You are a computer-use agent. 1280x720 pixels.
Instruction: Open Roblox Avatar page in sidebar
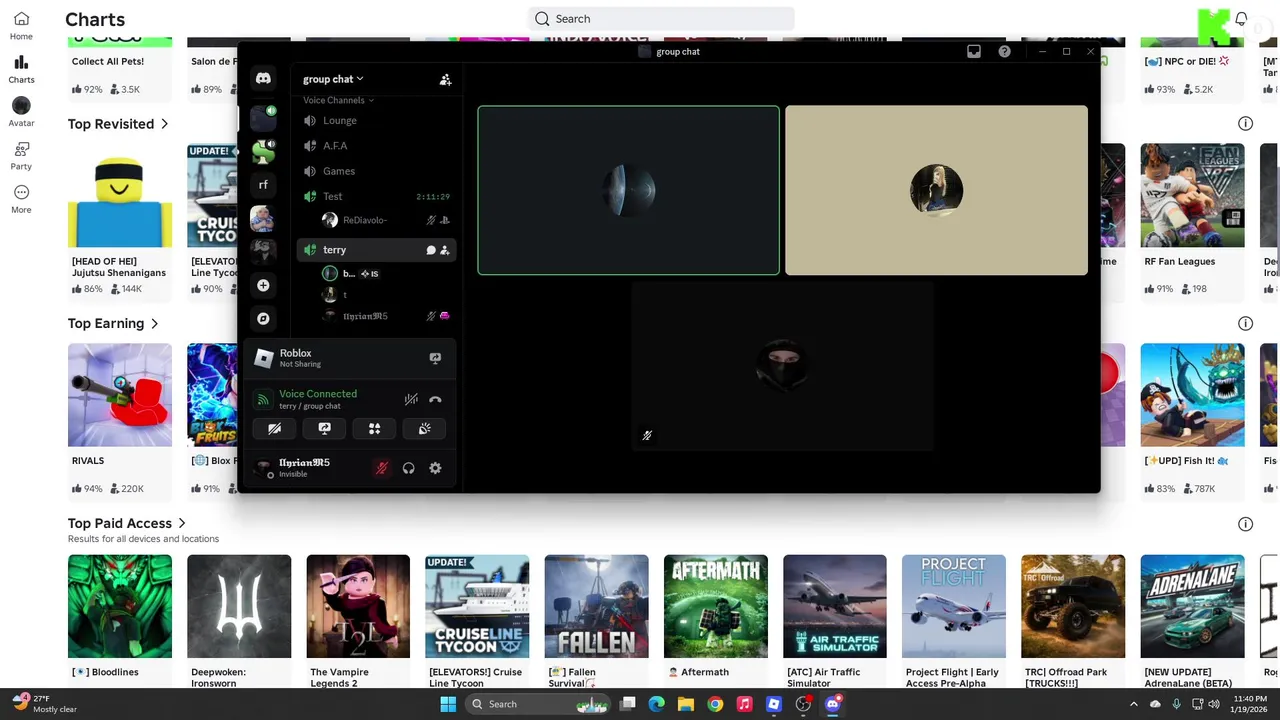point(21,112)
